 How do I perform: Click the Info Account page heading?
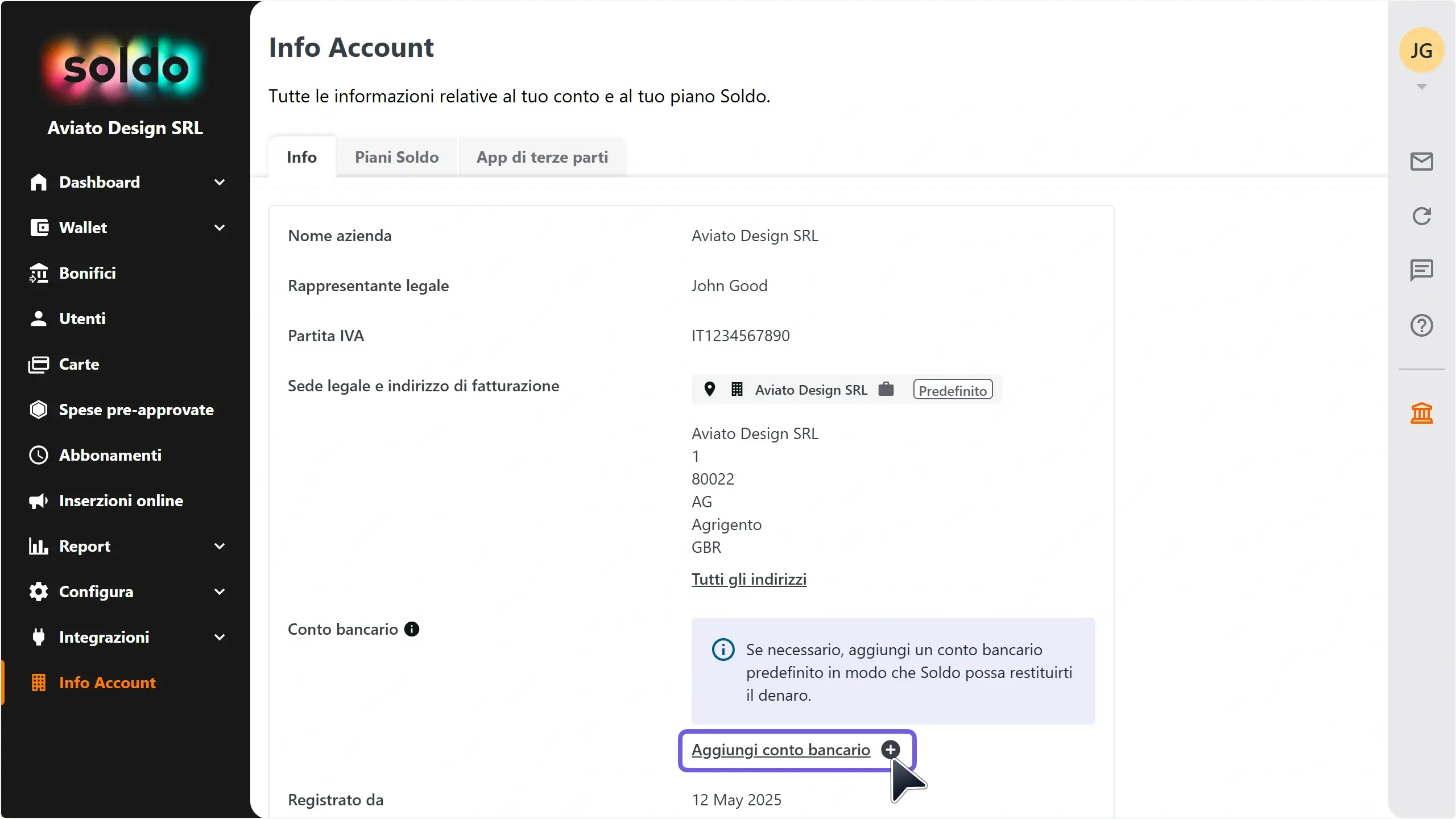[351, 47]
